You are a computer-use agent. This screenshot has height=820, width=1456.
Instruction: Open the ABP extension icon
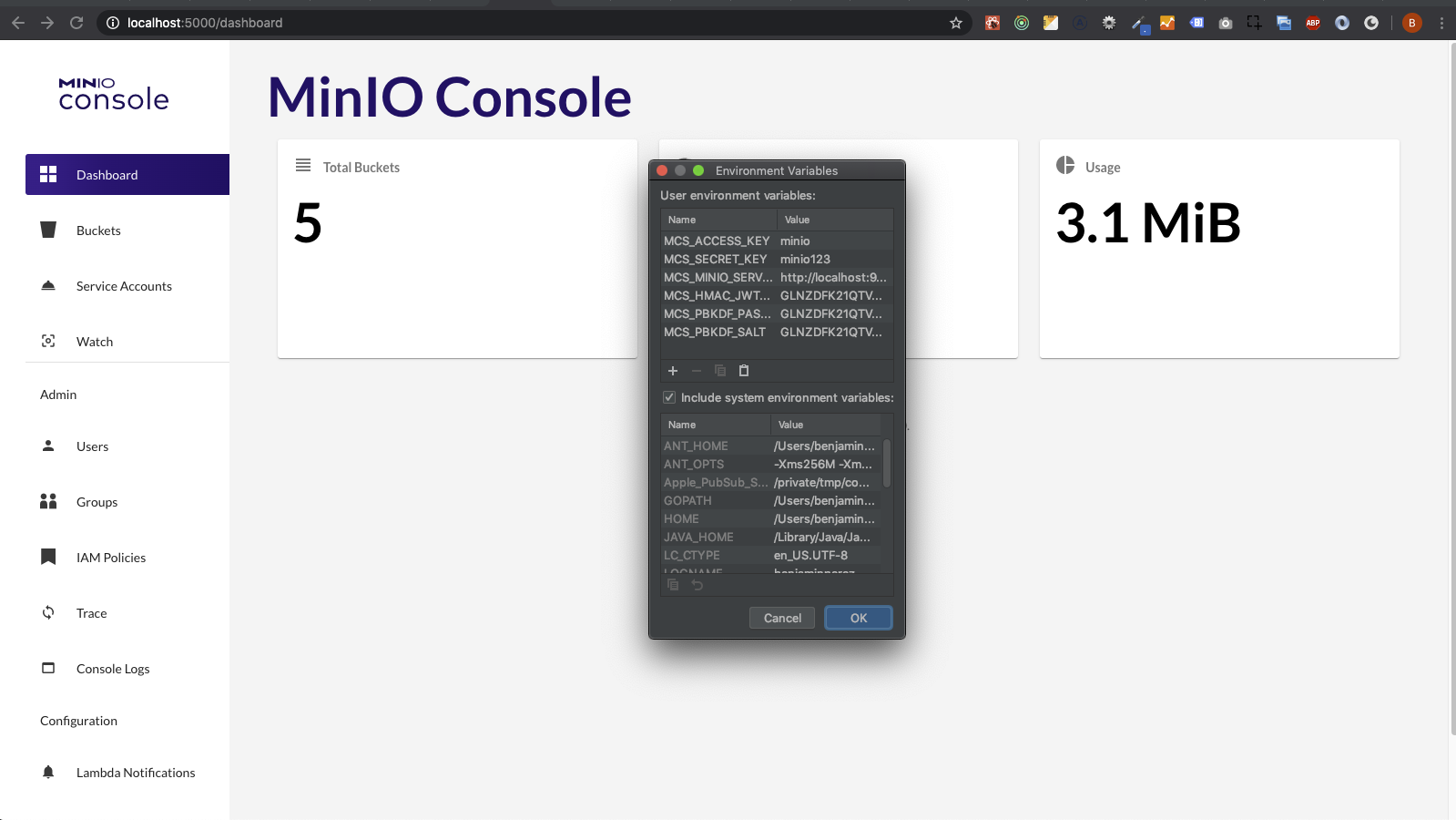click(x=1313, y=23)
